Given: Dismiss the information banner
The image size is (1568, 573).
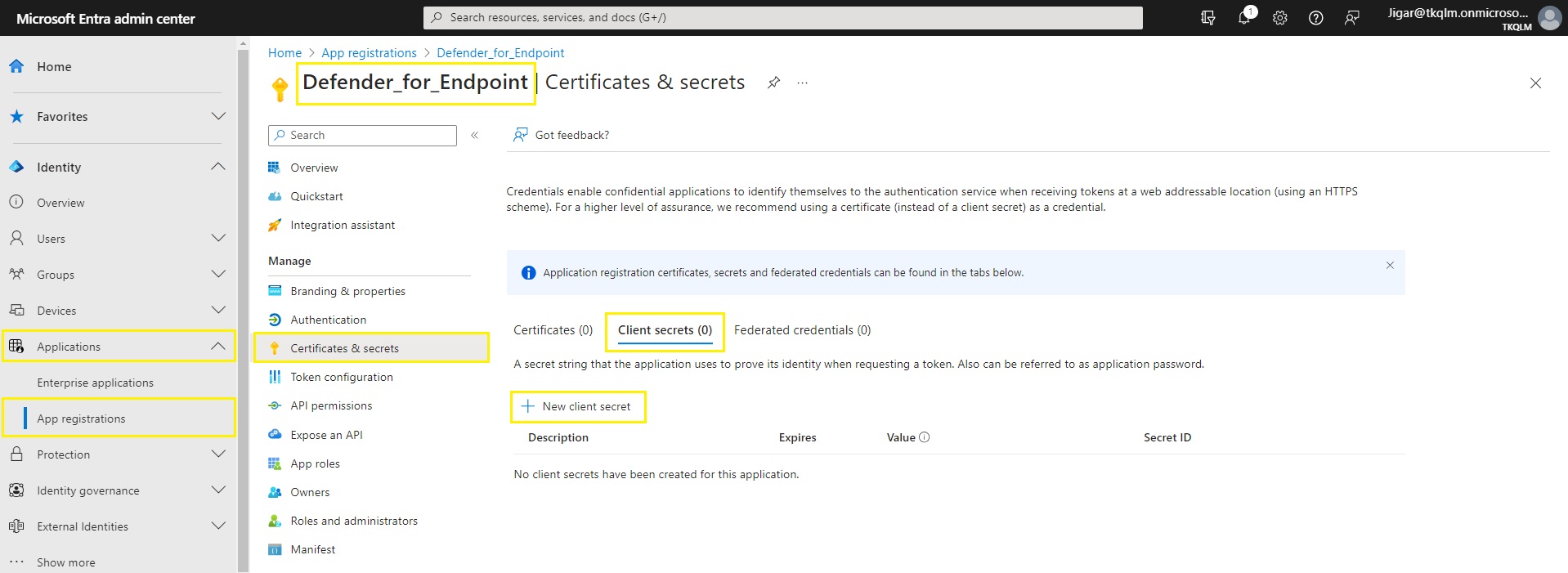Looking at the screenshot, I should point(1390,265).
